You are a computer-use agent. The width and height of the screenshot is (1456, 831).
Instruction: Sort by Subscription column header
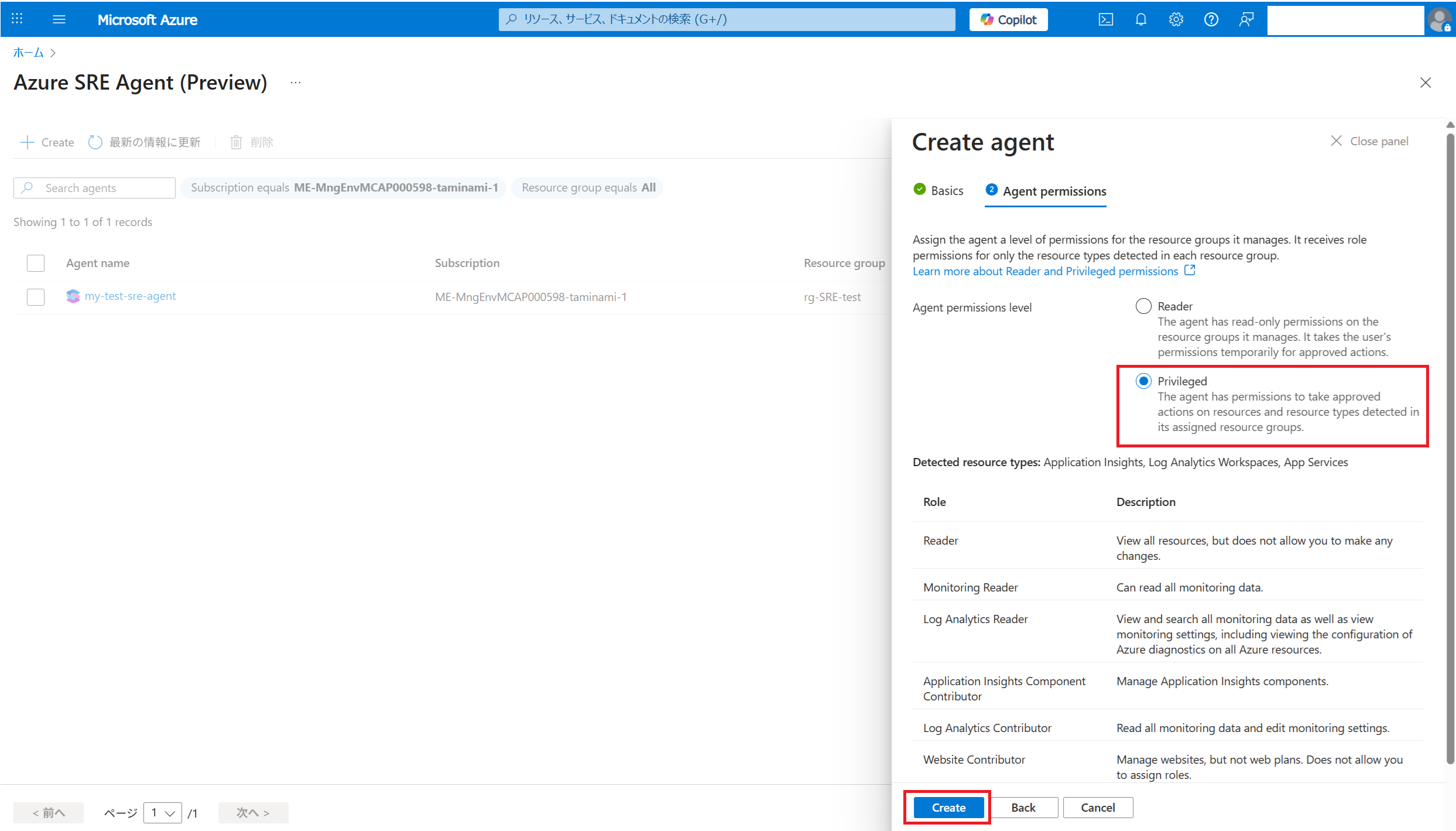tap(467, 263)
